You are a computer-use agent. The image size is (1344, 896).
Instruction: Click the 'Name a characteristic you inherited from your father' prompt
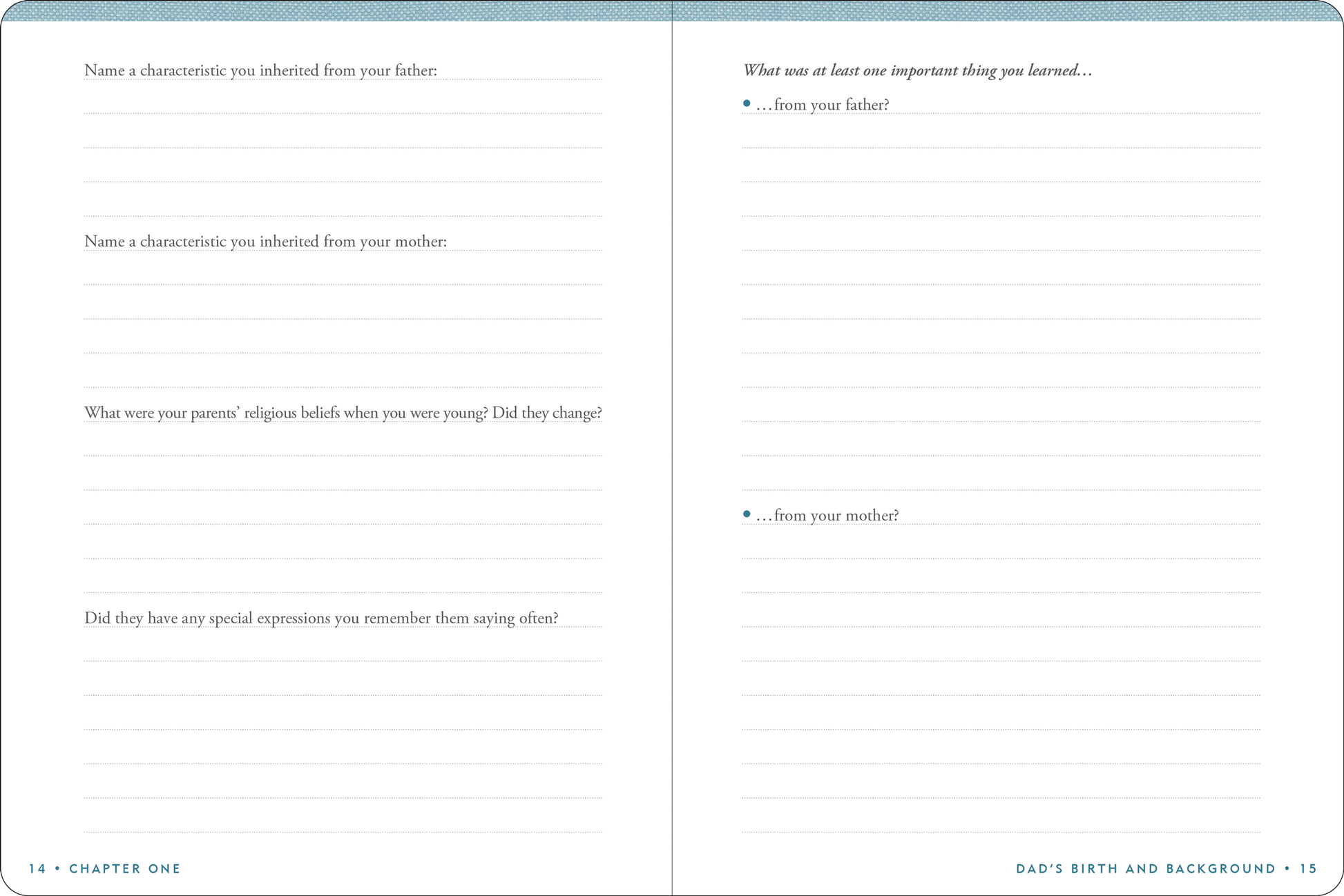point(260,70)
